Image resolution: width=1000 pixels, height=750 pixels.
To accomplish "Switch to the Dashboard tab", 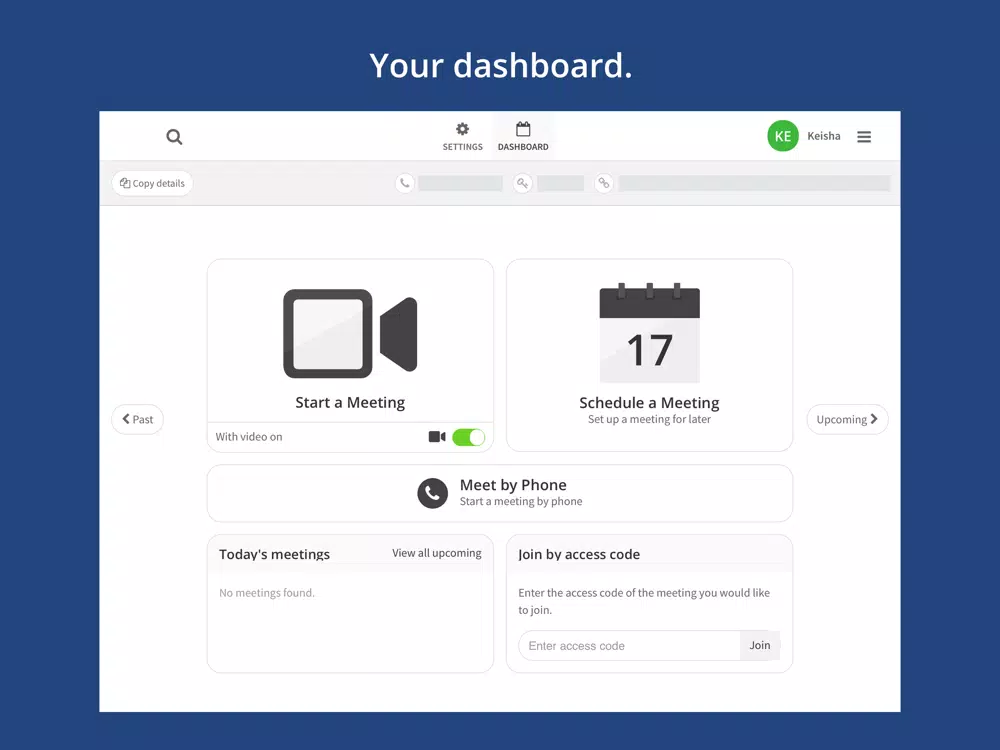I will pos(523,136).
